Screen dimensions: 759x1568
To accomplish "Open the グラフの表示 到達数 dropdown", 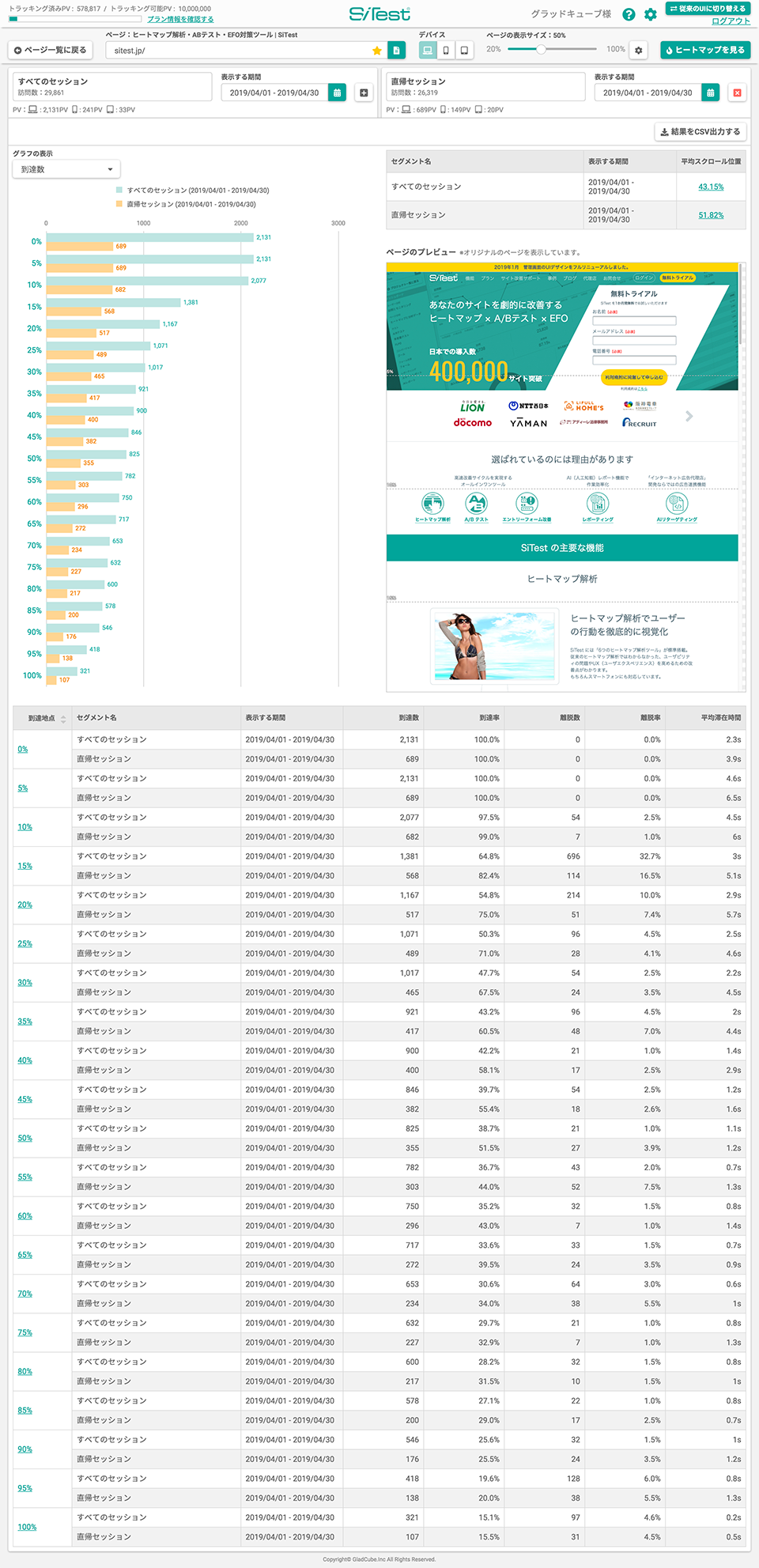I will coord(66,169).
